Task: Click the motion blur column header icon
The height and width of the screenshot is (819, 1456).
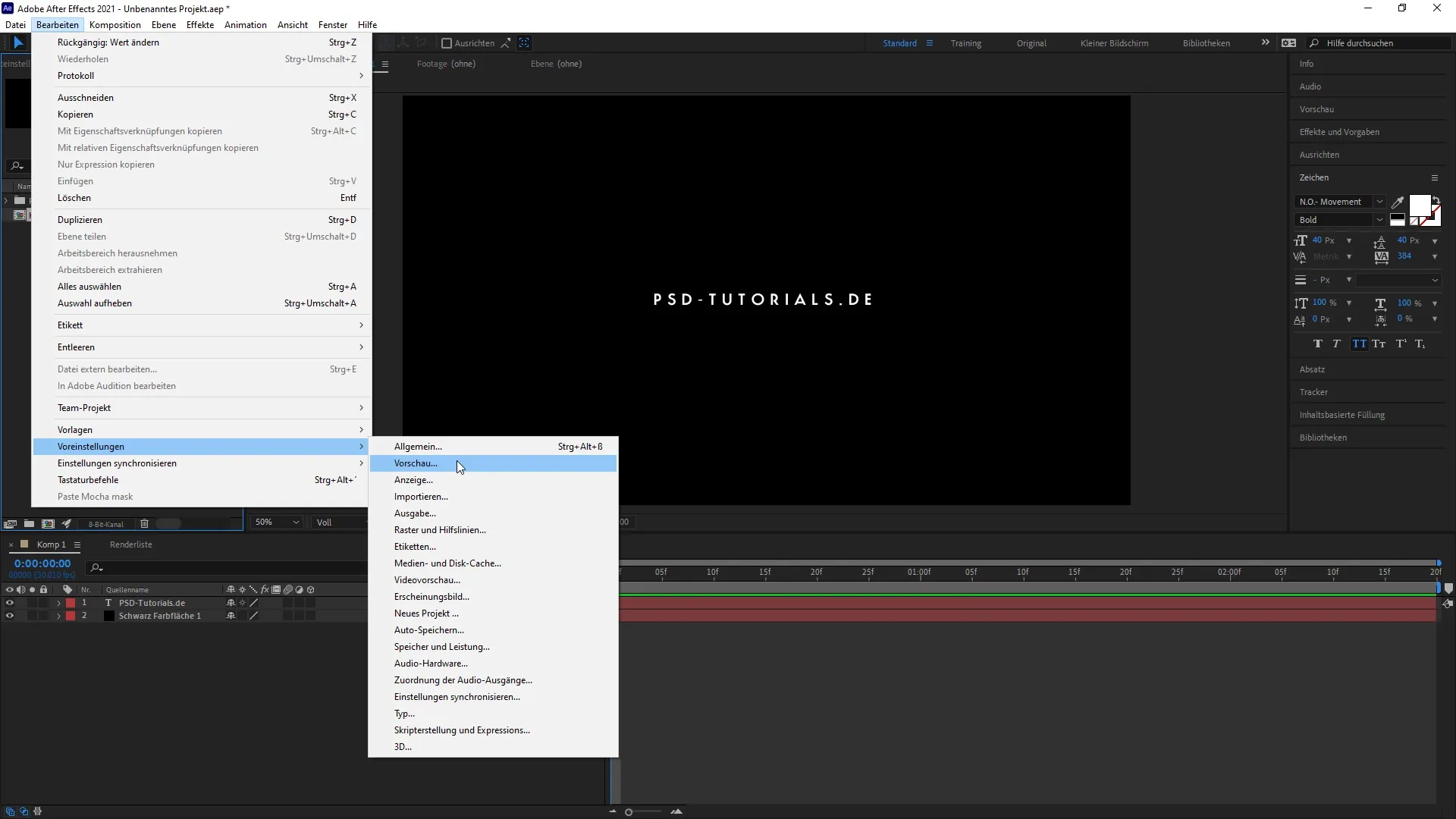Action: tap(288, 589)
